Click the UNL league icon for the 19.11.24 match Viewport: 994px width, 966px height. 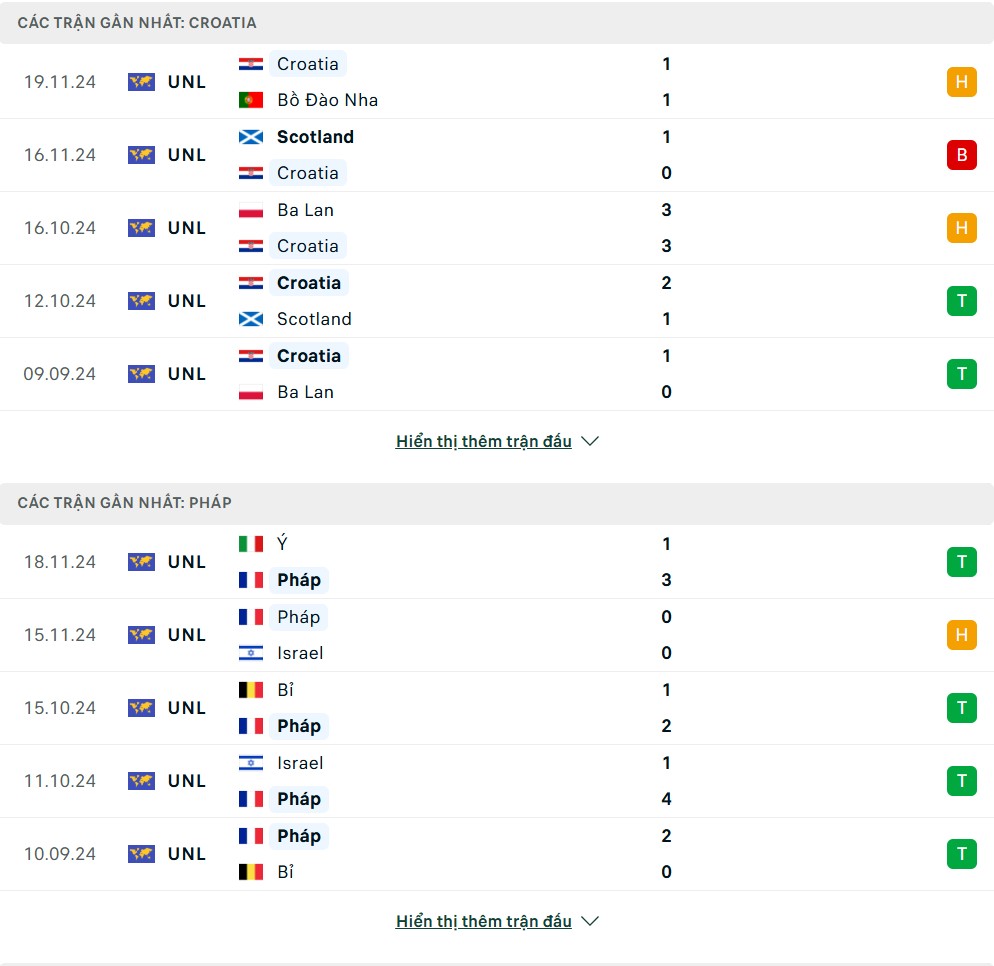tap(141, 82)
